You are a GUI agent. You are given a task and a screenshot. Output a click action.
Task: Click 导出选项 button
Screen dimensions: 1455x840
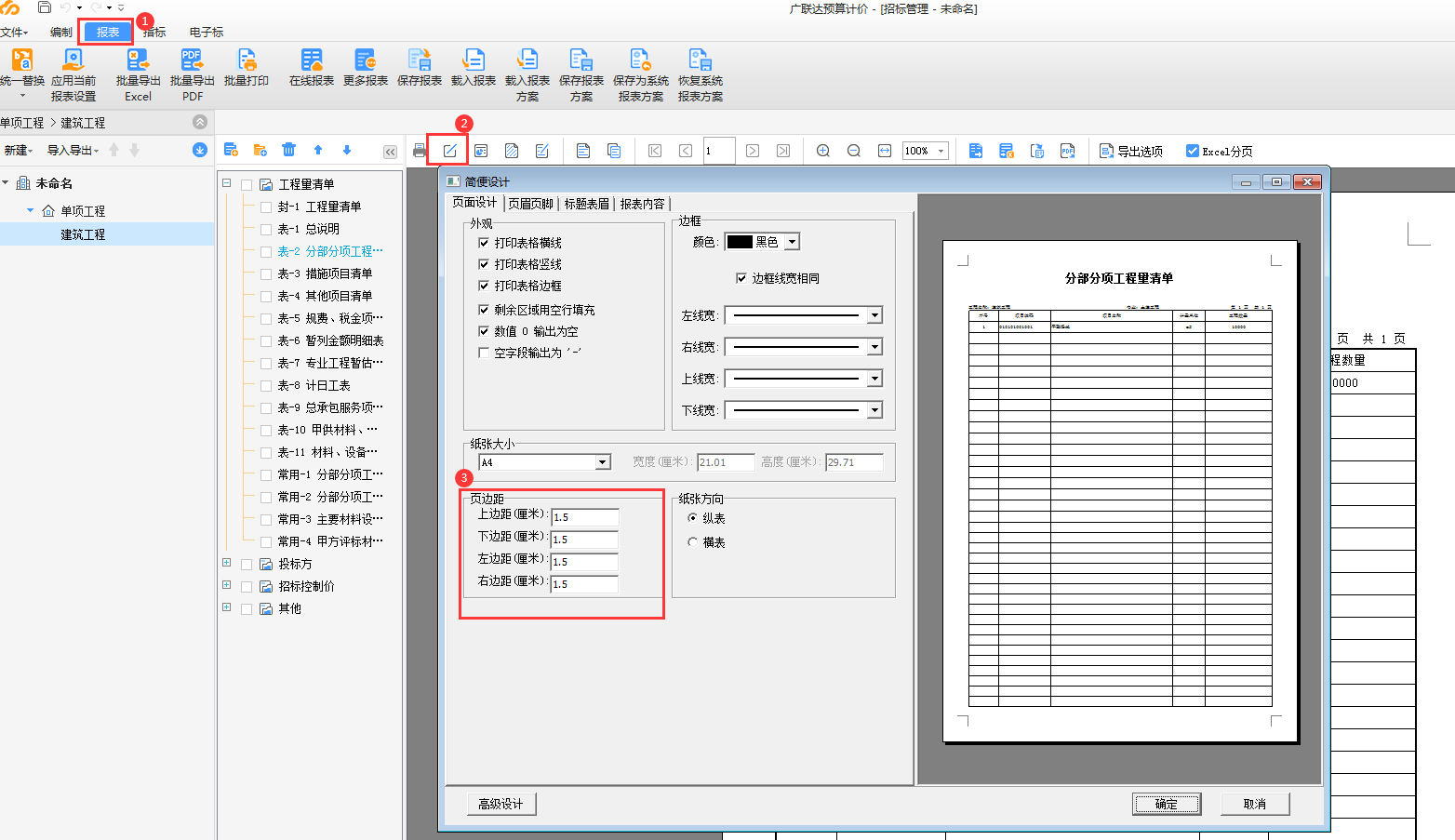point(1131,151)
